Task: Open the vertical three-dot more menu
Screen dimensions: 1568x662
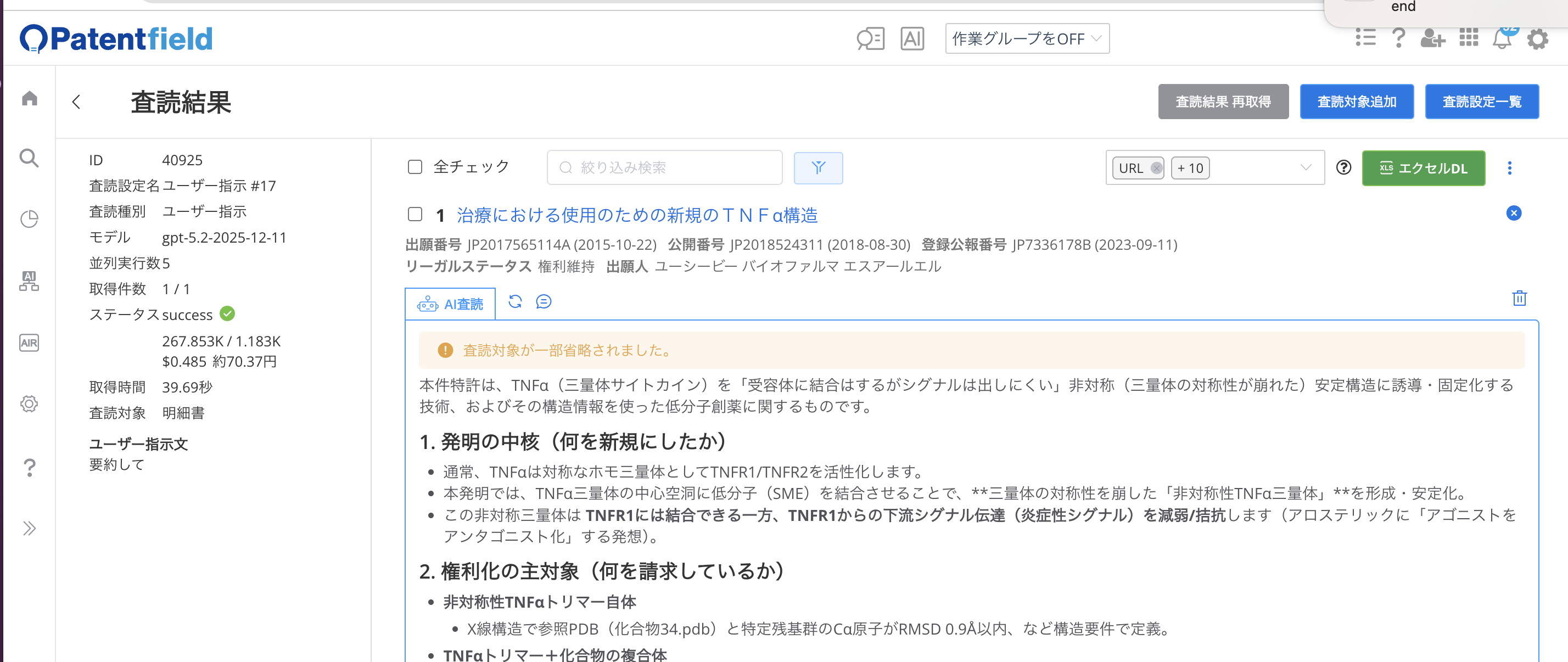Action: [x=1509, y=168]
